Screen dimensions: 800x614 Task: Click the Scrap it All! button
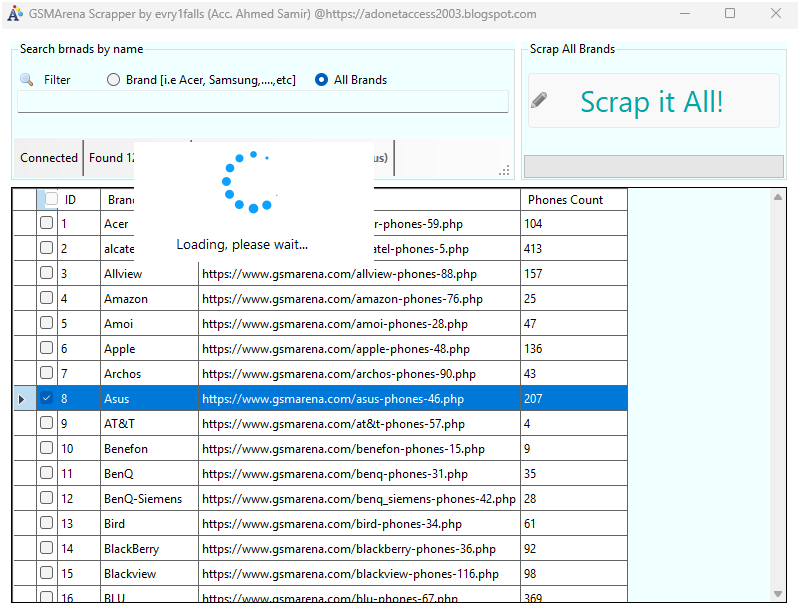pos(654,101)
